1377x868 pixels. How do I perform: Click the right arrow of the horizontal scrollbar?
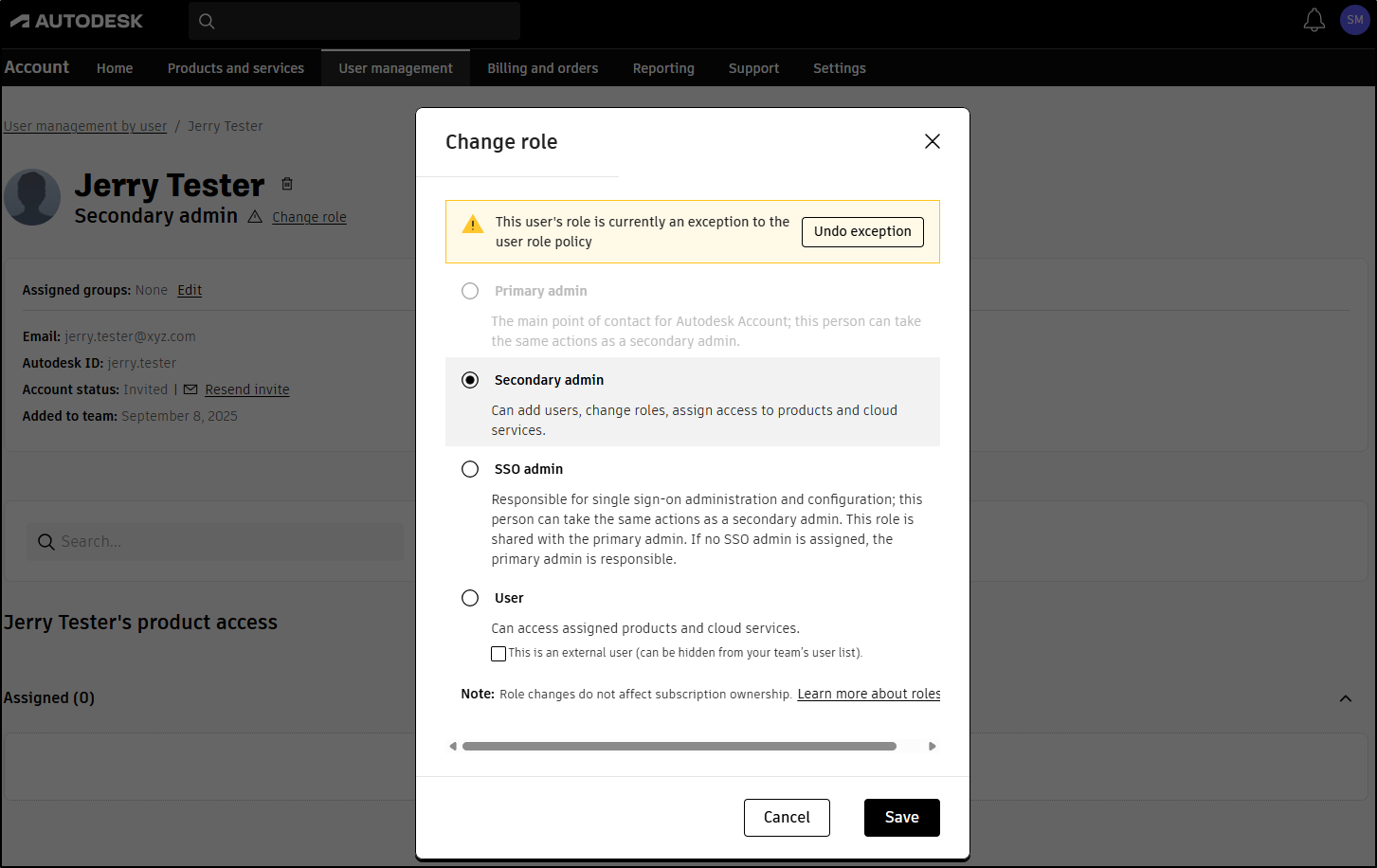click(x=933, y=747)
